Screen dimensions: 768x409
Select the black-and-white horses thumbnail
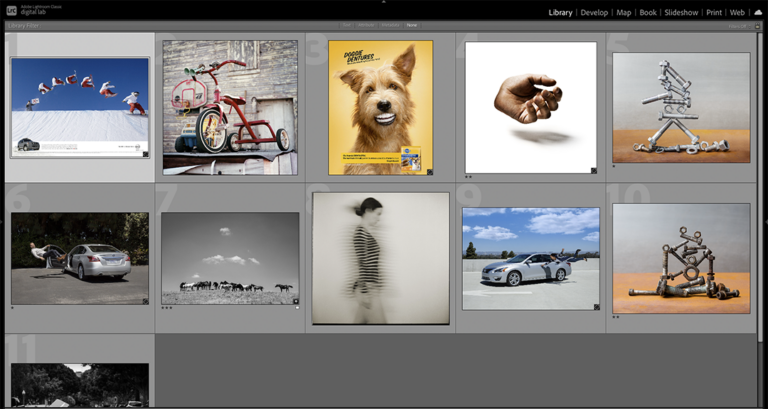(x=230, y=258)
